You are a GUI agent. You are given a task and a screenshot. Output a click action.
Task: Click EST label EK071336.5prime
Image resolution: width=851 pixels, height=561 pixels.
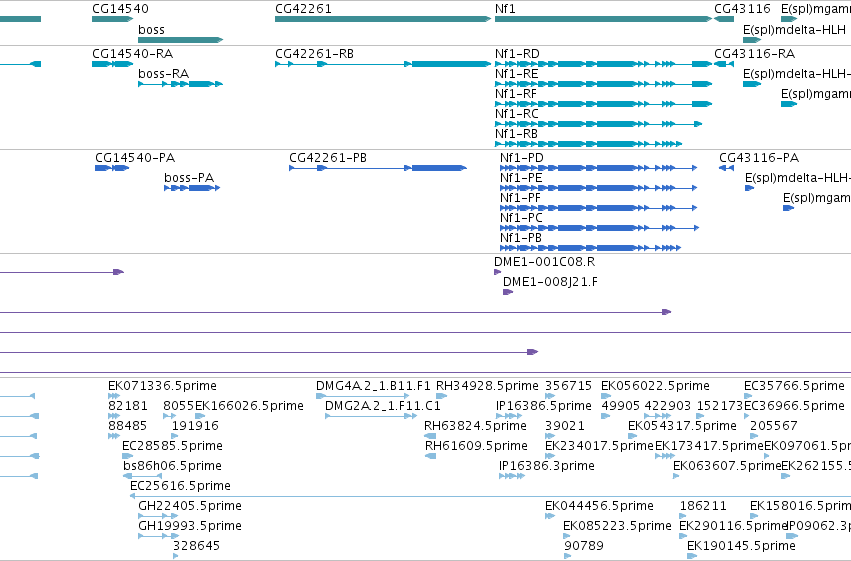(x=162, y=386)
